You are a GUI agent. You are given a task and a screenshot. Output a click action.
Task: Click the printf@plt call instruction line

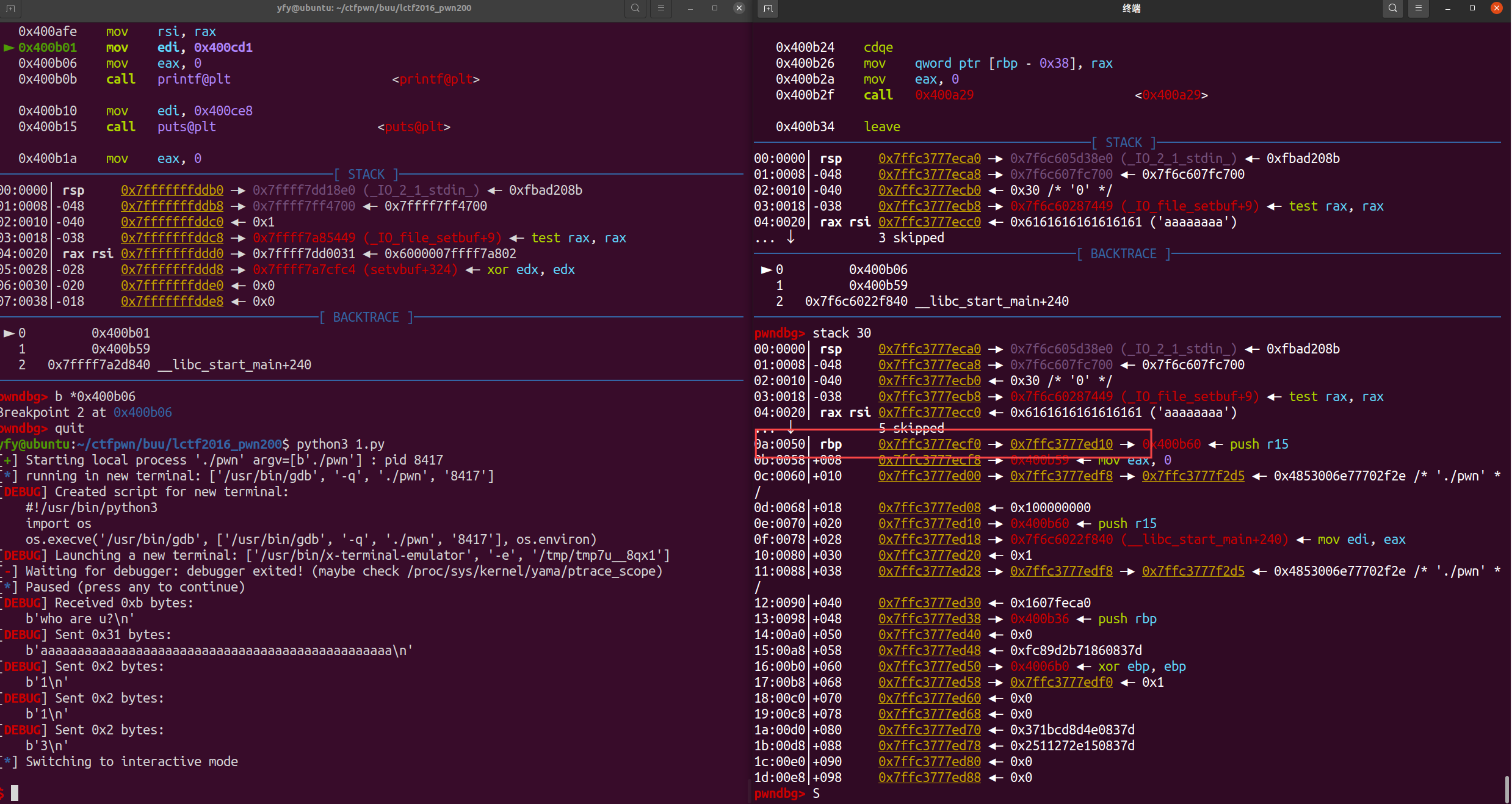[249, 79]
